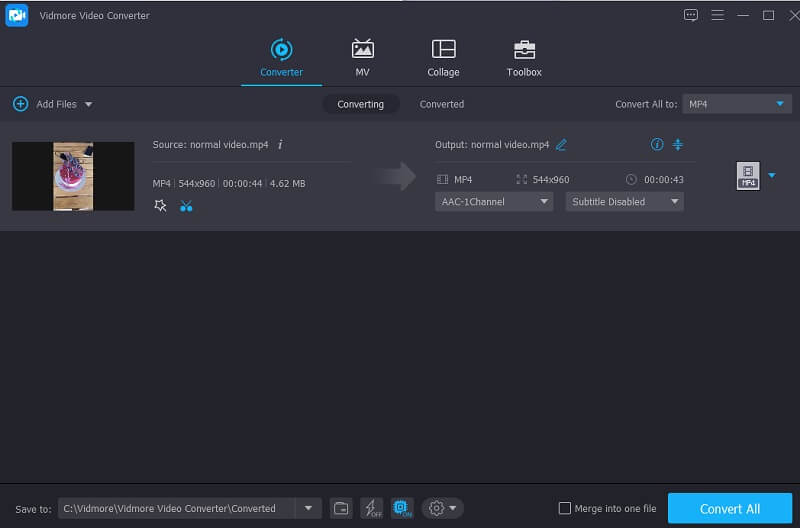Toggle the high-speed conversion lightning icon
Viewport: 800px width, 528px height.
(x=371, y=508)
